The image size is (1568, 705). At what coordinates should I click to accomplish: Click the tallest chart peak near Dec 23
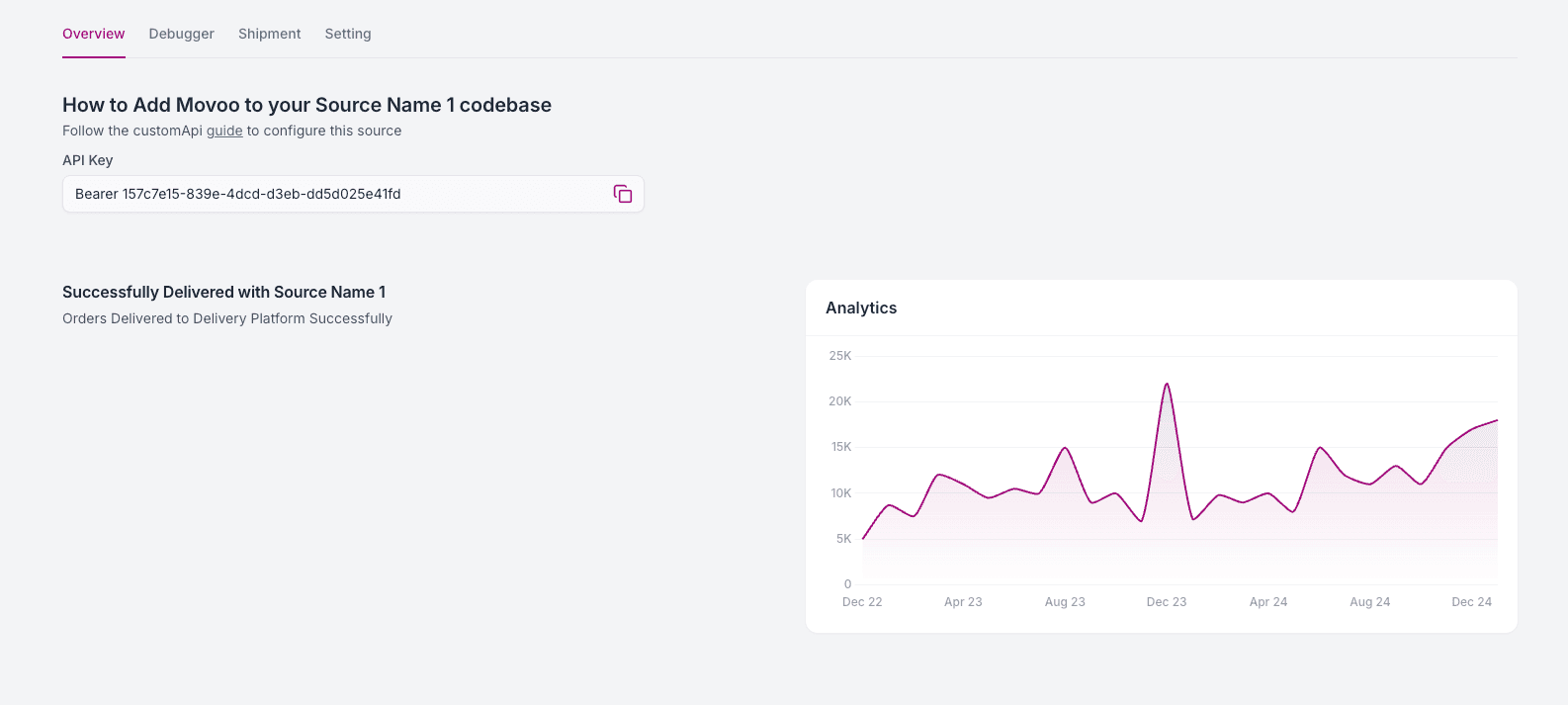tap(1168, 385)
